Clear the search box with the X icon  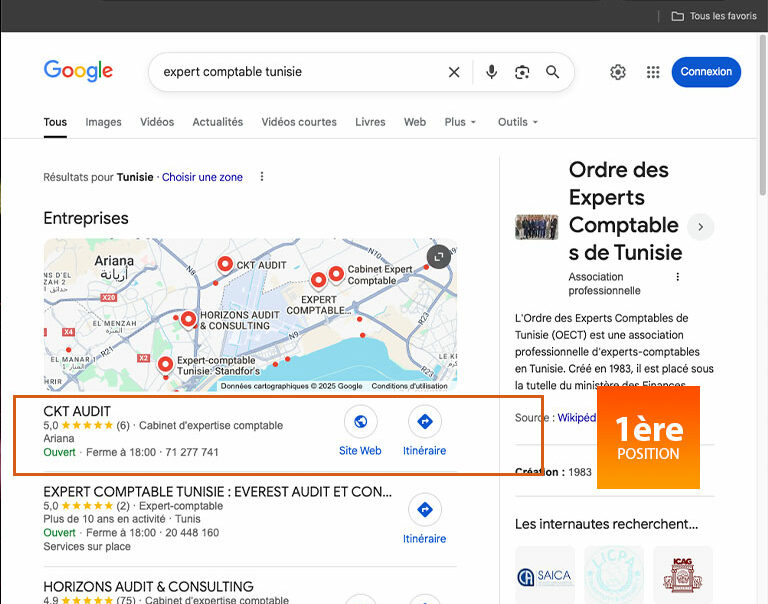(454, 72)
